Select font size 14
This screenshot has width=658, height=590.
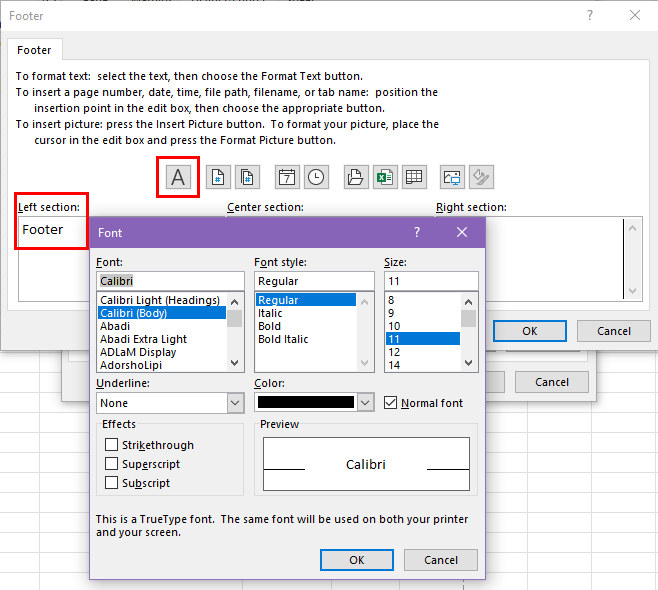(423, 365)
